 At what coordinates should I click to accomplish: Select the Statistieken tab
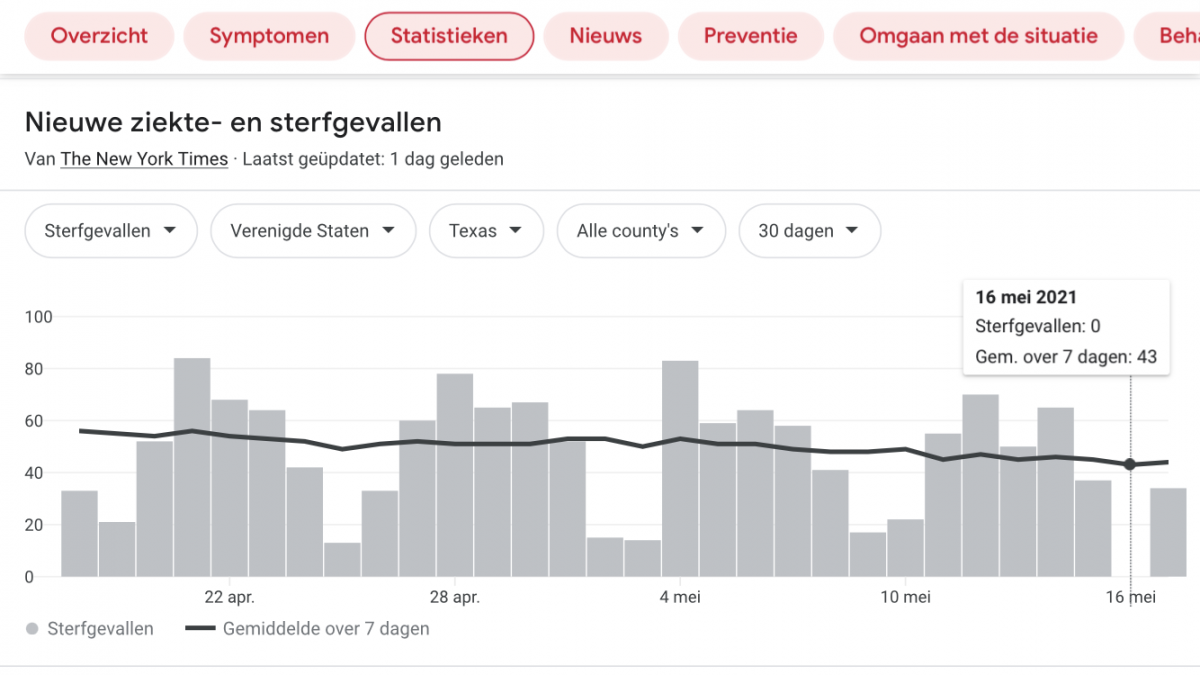point(449,36)
